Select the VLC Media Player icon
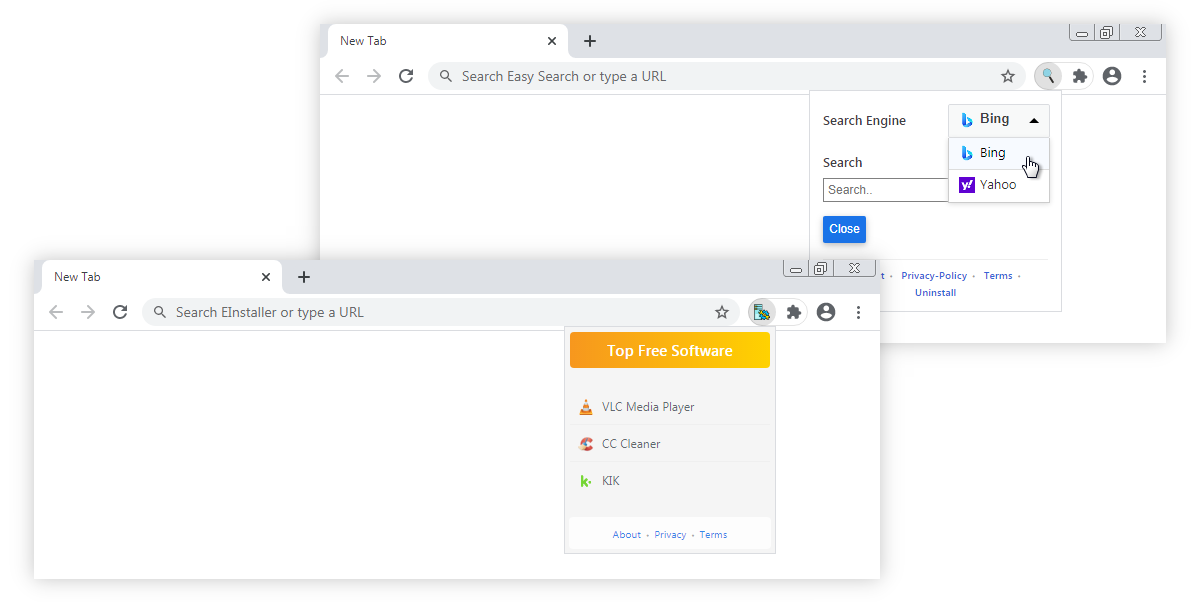Screen dimensions: 1200x602 (x=586, y=406)
